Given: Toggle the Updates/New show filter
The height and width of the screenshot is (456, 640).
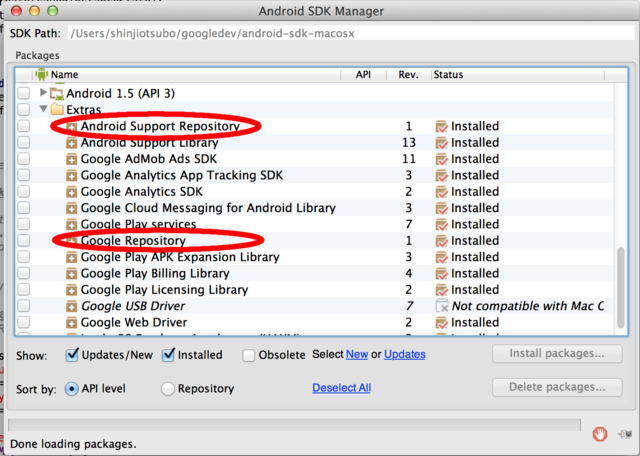Looking at the screenshot, I should 72,355.
